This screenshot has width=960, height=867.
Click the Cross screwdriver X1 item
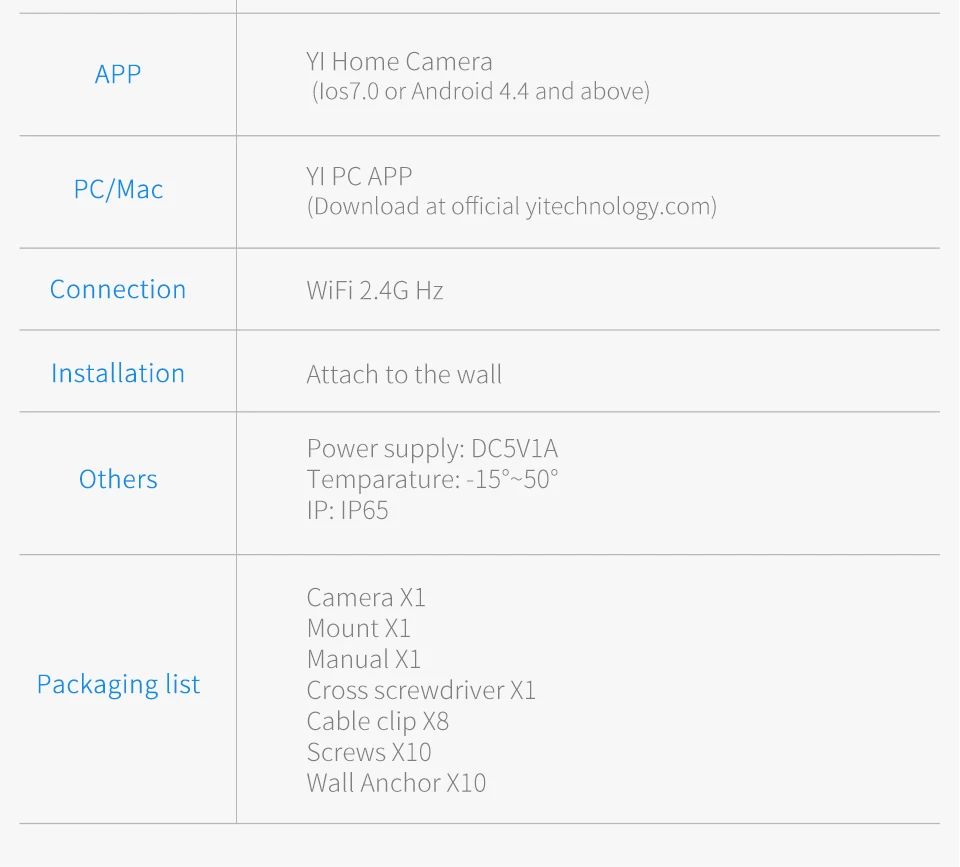click(x=421, y=691)
